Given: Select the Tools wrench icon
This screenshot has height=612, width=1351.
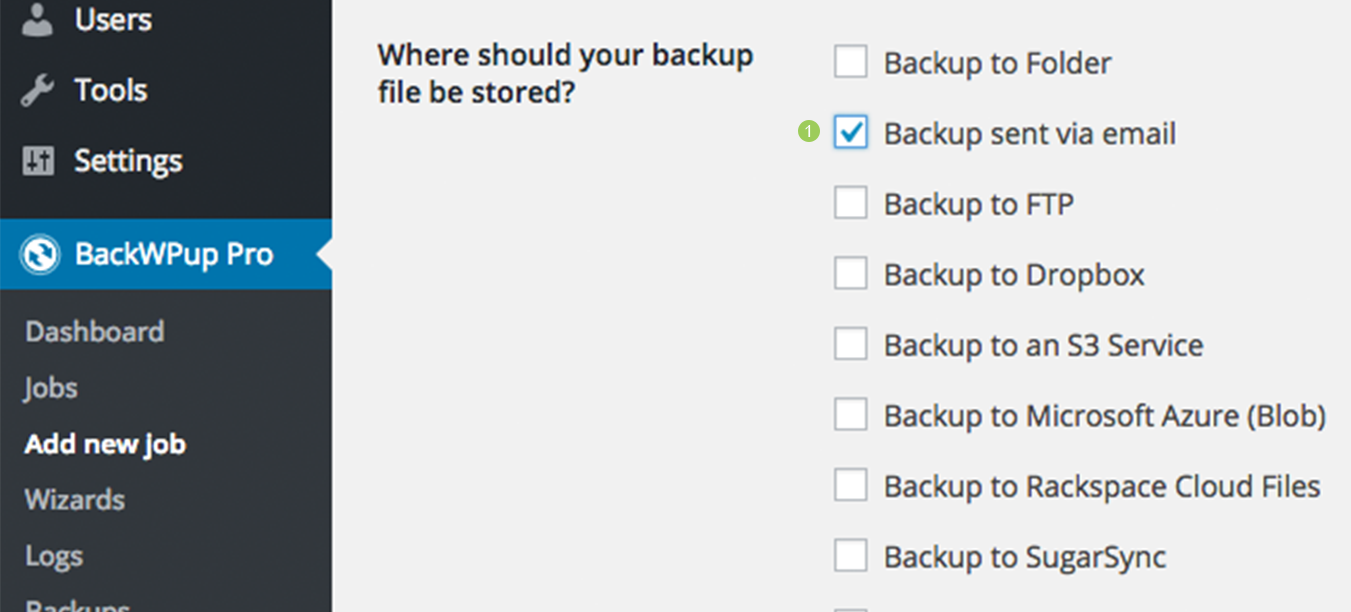Looking at the screenshot, I should [x=36, y=89].
